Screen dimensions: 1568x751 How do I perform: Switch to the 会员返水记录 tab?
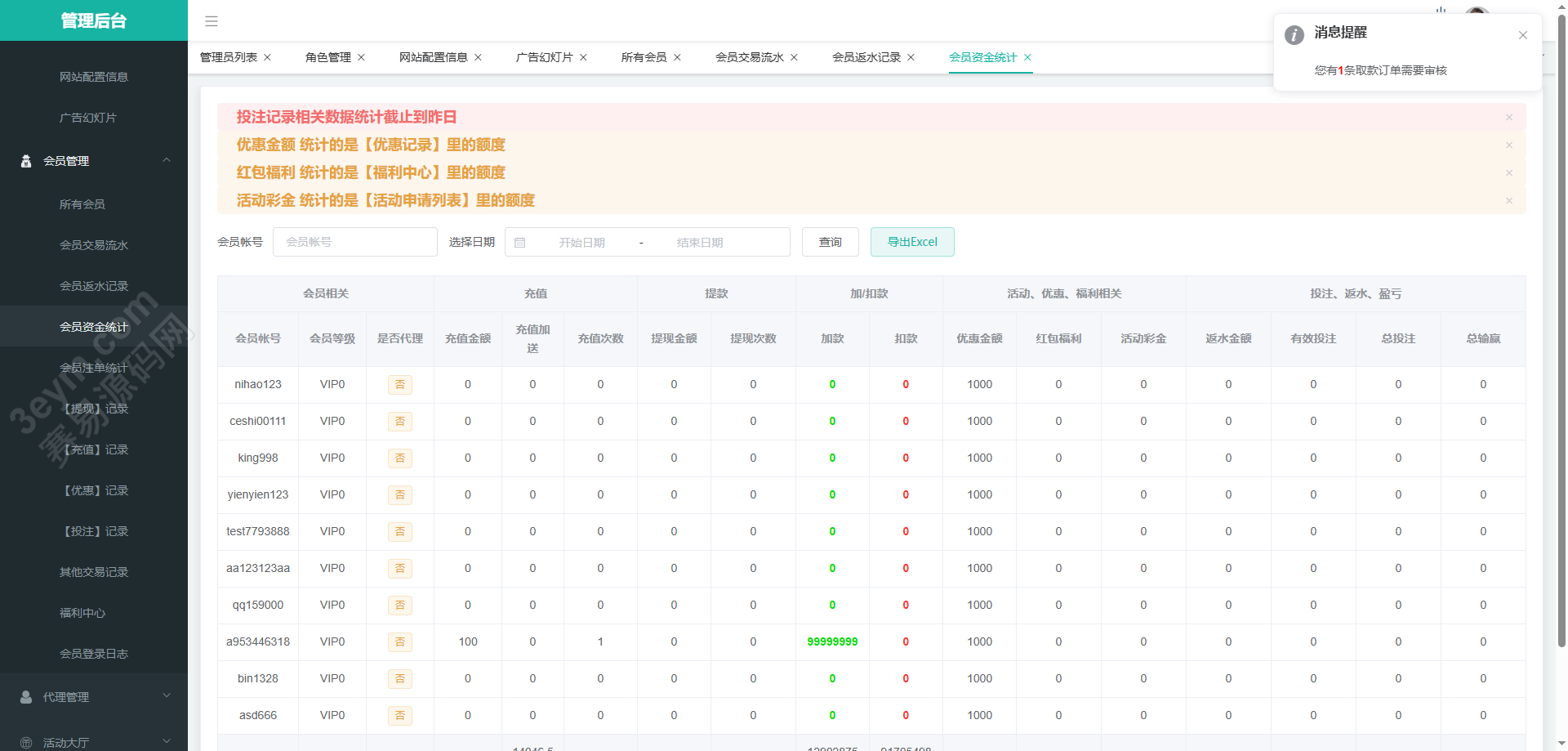(x=866, y=57)
